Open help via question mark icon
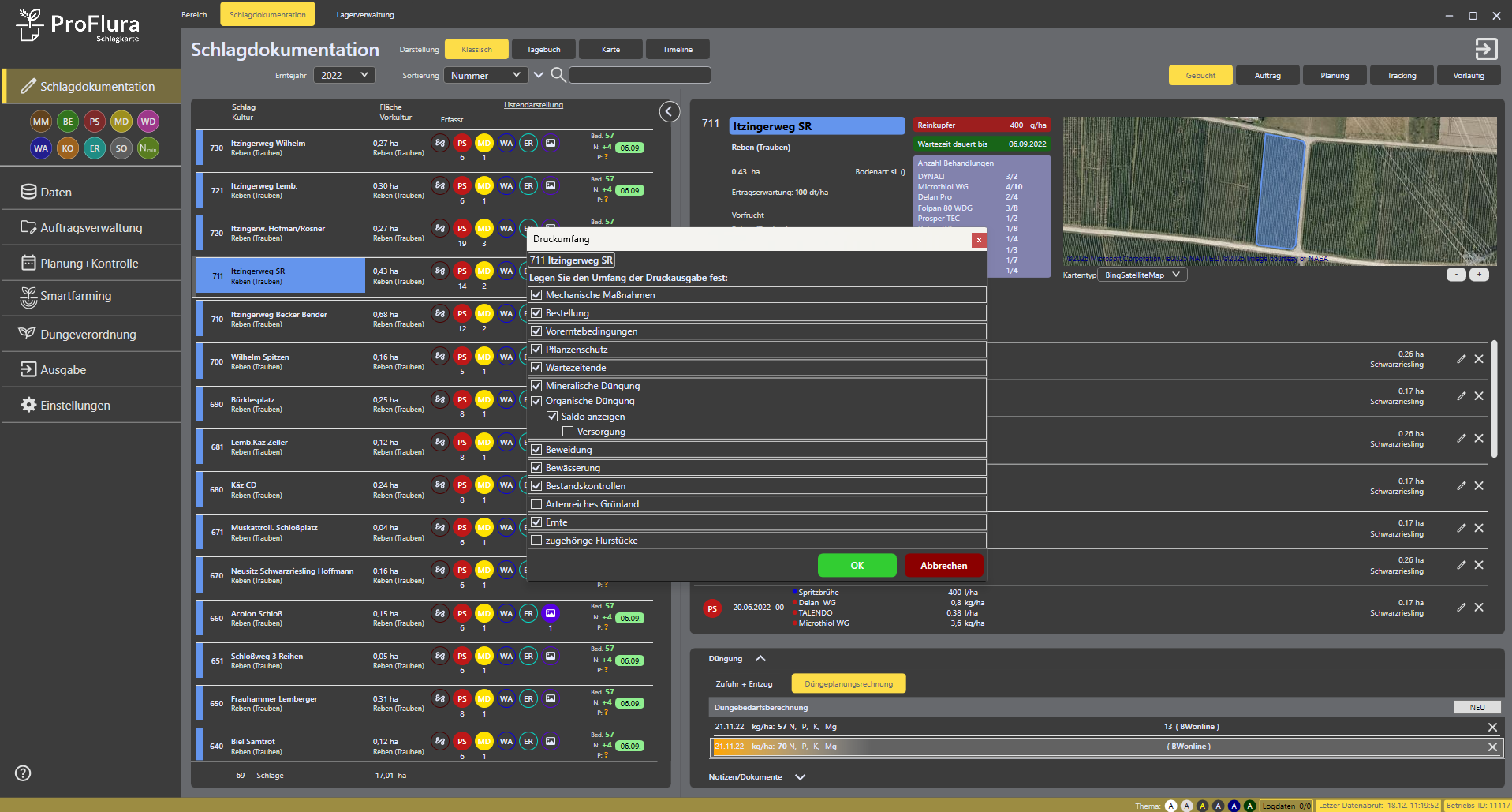 coord(24,773)
